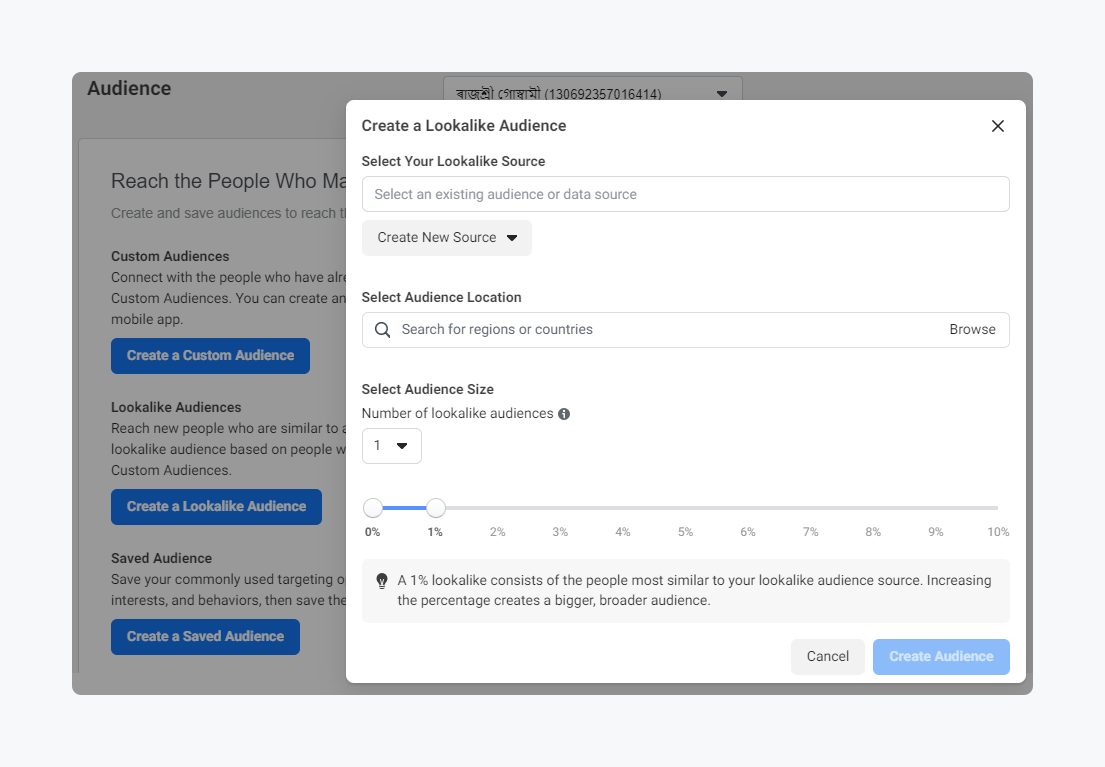Click Create a Custom Audience button
This screenshot has height=767, width=1105.
[x=210, y=356]
